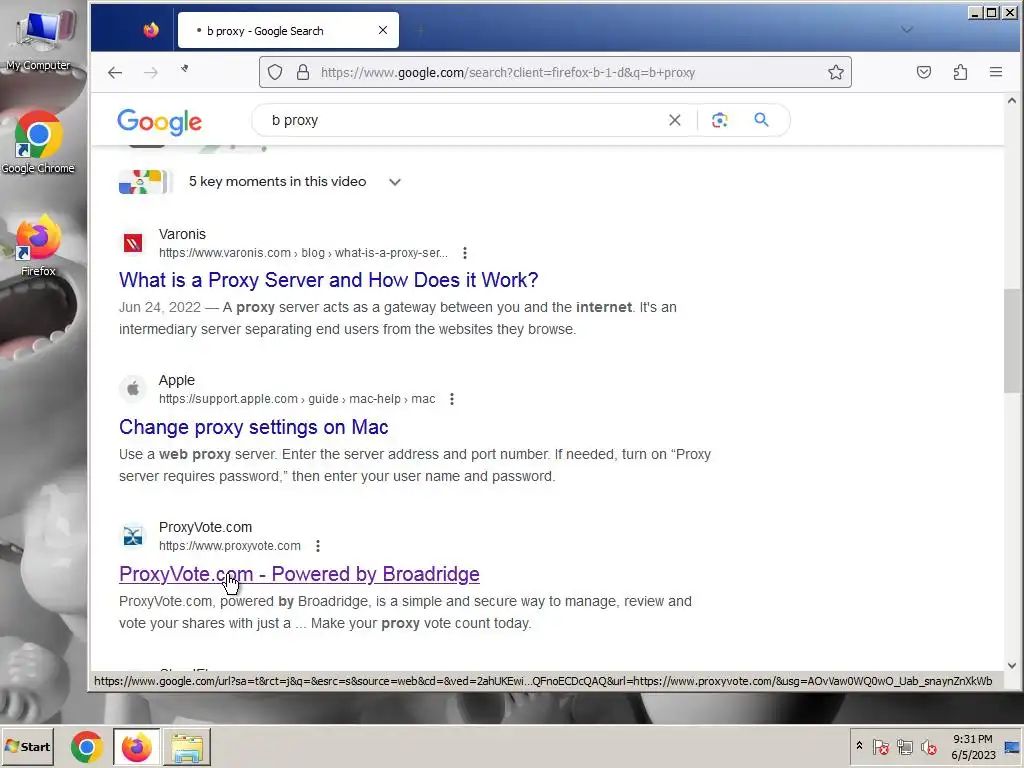Open Search by image camera icon
This screenshot has width=1024, height=768.
coord(720,120)
